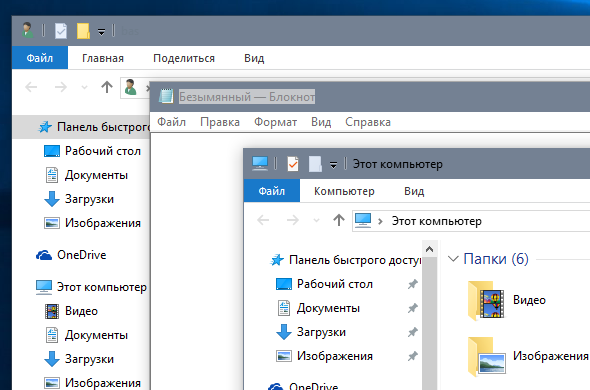Open Вид tab in Этот компьютер window

(414, 191)
